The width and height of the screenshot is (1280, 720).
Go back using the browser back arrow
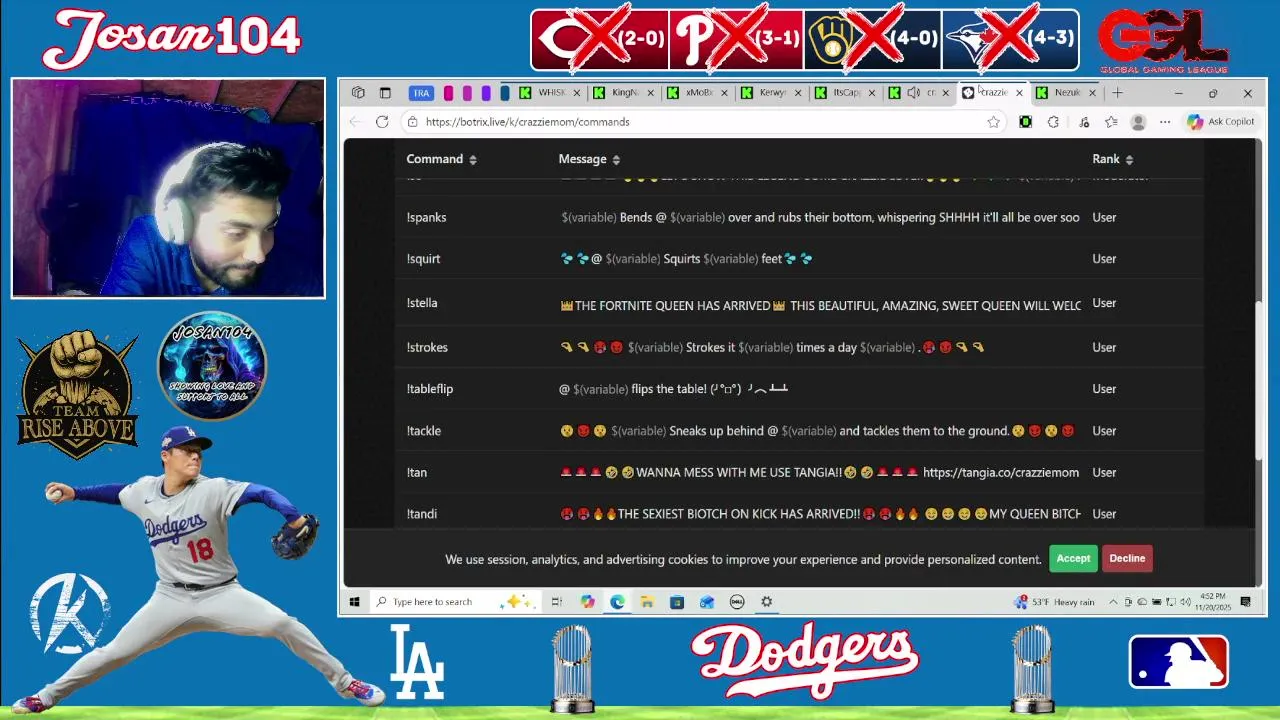coord(356,122)
